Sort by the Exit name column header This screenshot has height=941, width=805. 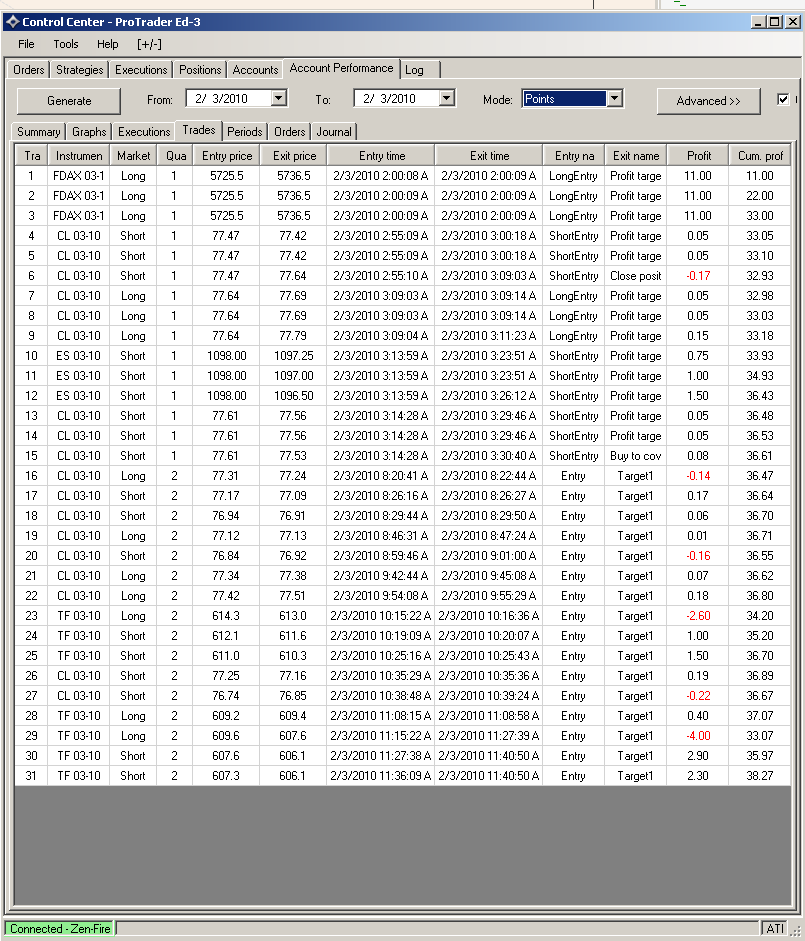[x=636, y=156]
